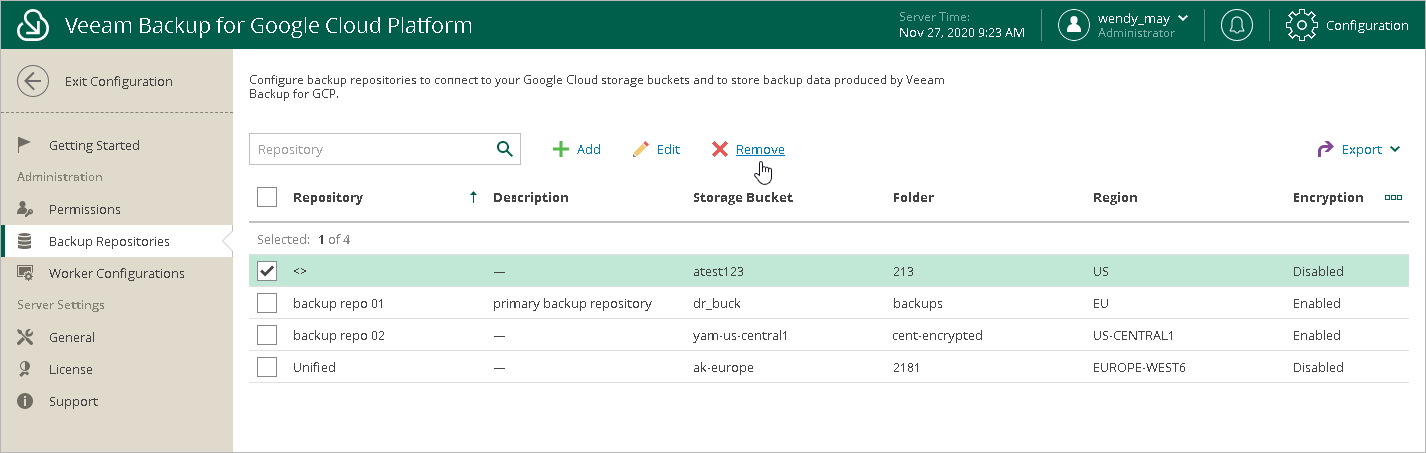The width and height of the screenshot is (1426, 453).
Task: Click the red X Remove icon
Action: 720,149
